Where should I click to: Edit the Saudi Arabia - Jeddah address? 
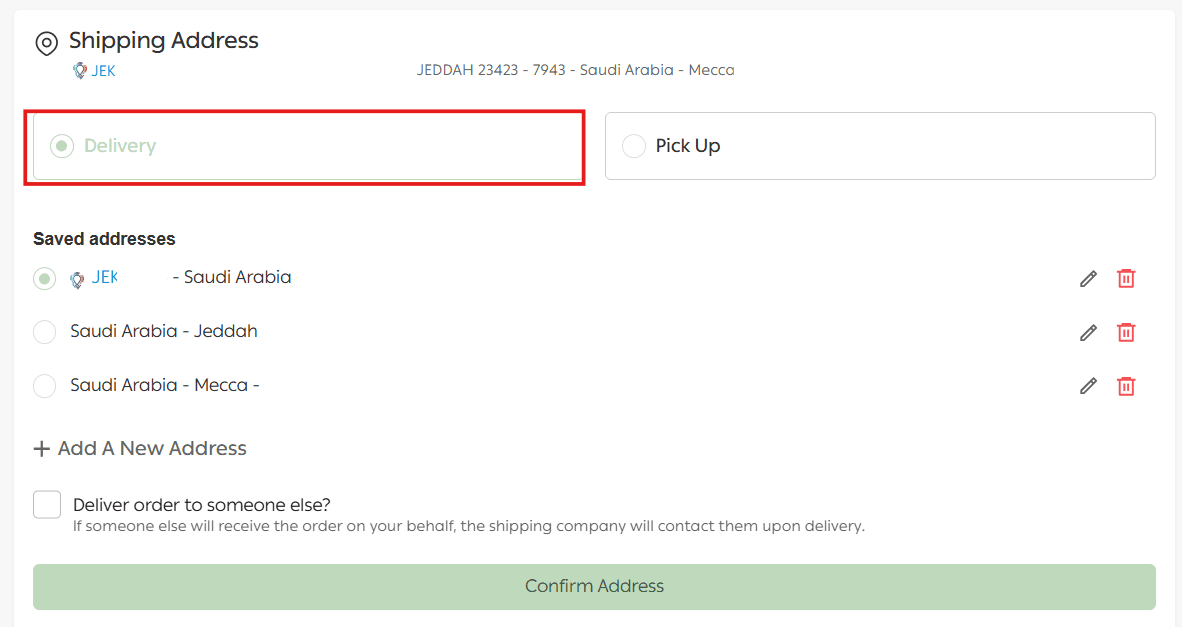point(1088,333)
